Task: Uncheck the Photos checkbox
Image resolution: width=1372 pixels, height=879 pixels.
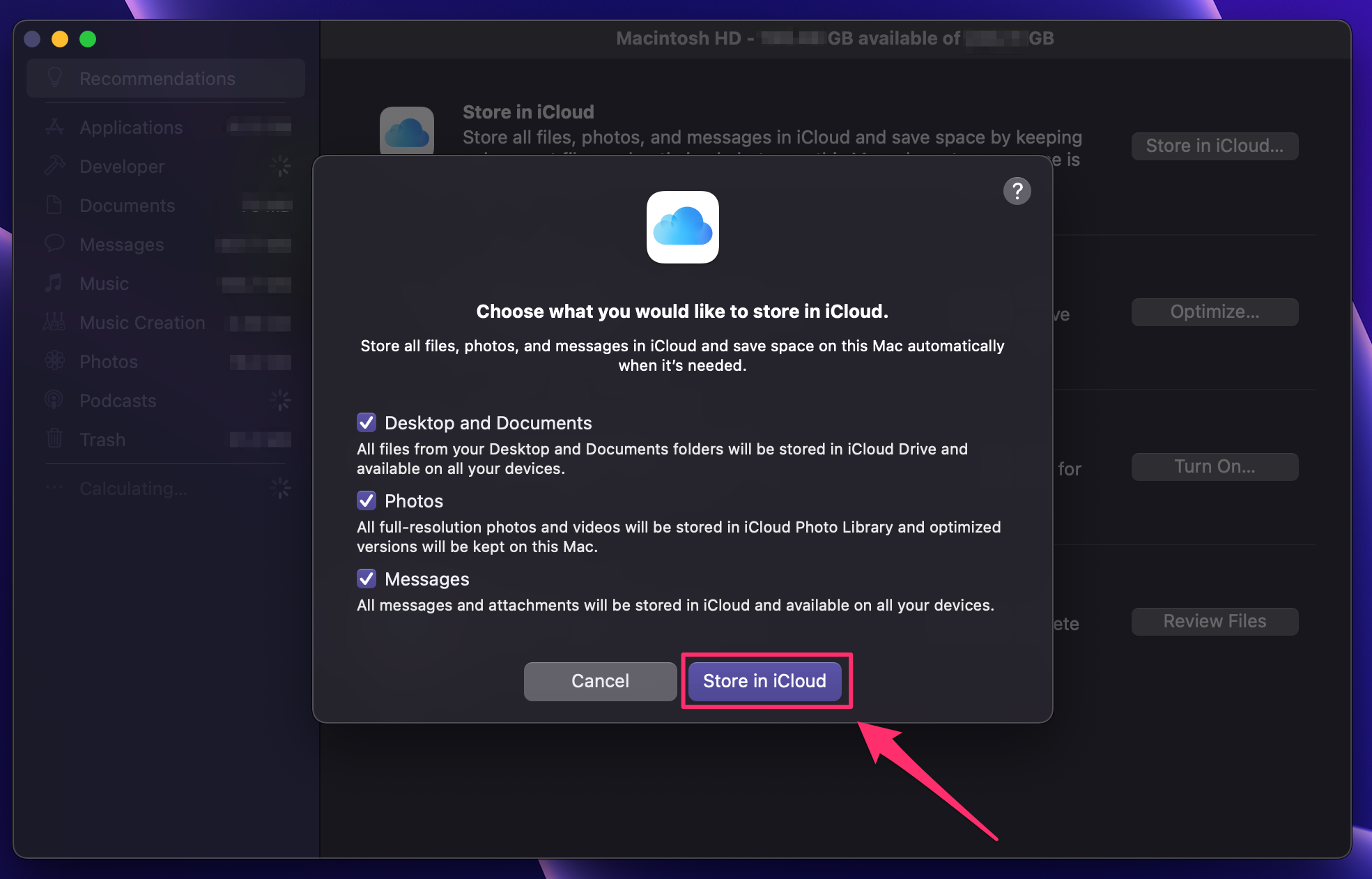Action: pos(367,500)
